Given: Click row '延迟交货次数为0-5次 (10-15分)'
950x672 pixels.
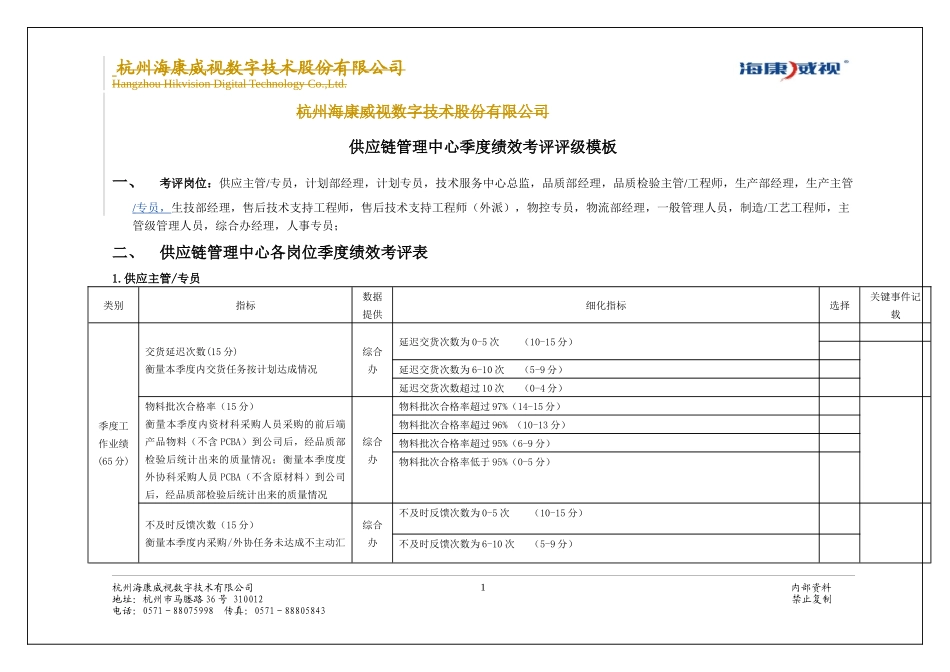Looking at the screenshot, I should (x=606, y=342).
